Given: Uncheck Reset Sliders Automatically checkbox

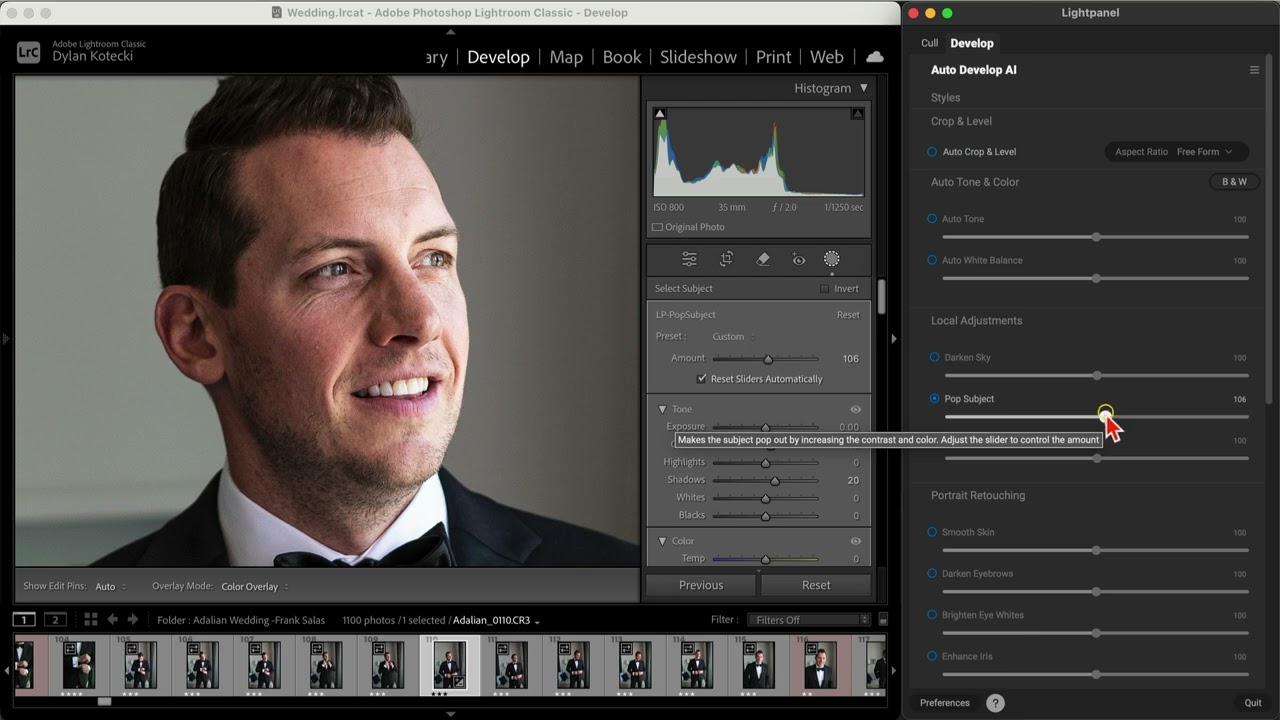Looking at the screenshot, I should click(702, 379).
